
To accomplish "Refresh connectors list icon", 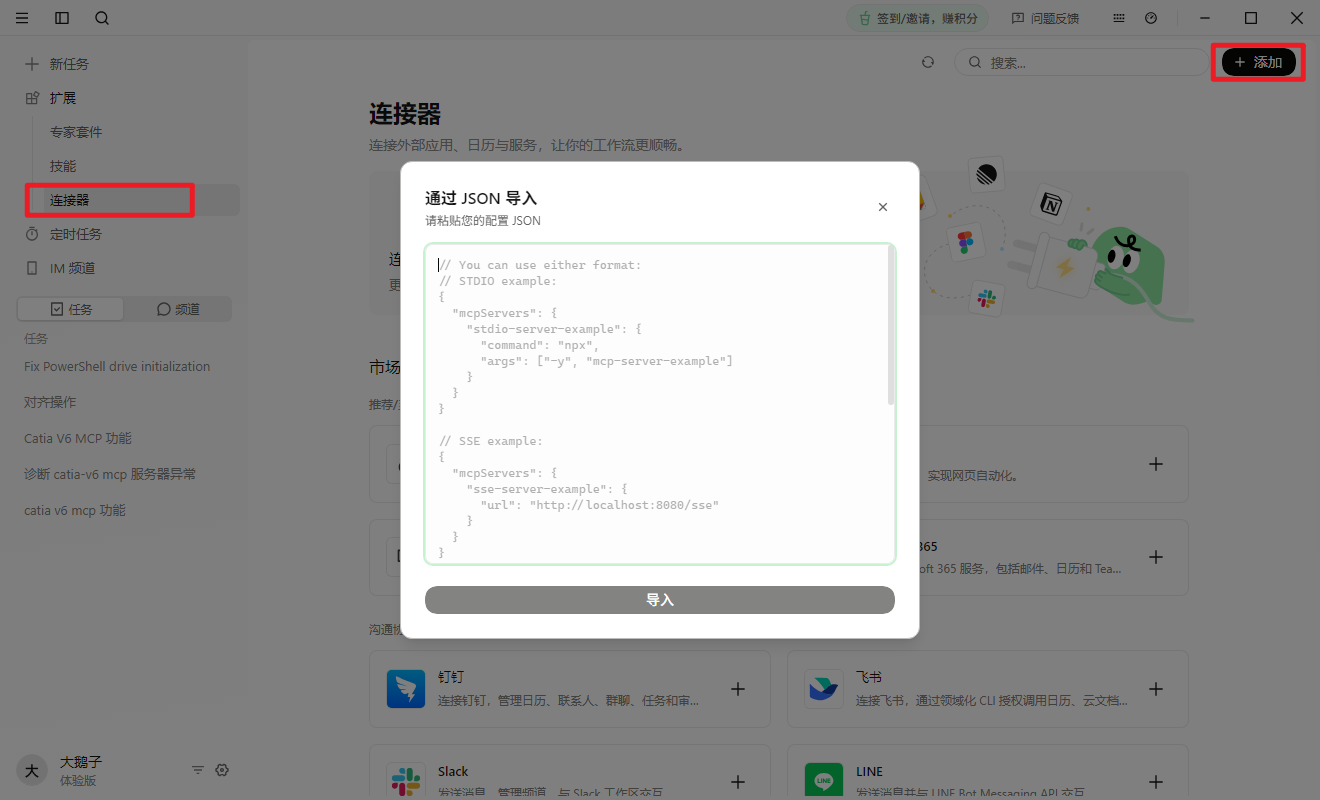I will 928,62.
